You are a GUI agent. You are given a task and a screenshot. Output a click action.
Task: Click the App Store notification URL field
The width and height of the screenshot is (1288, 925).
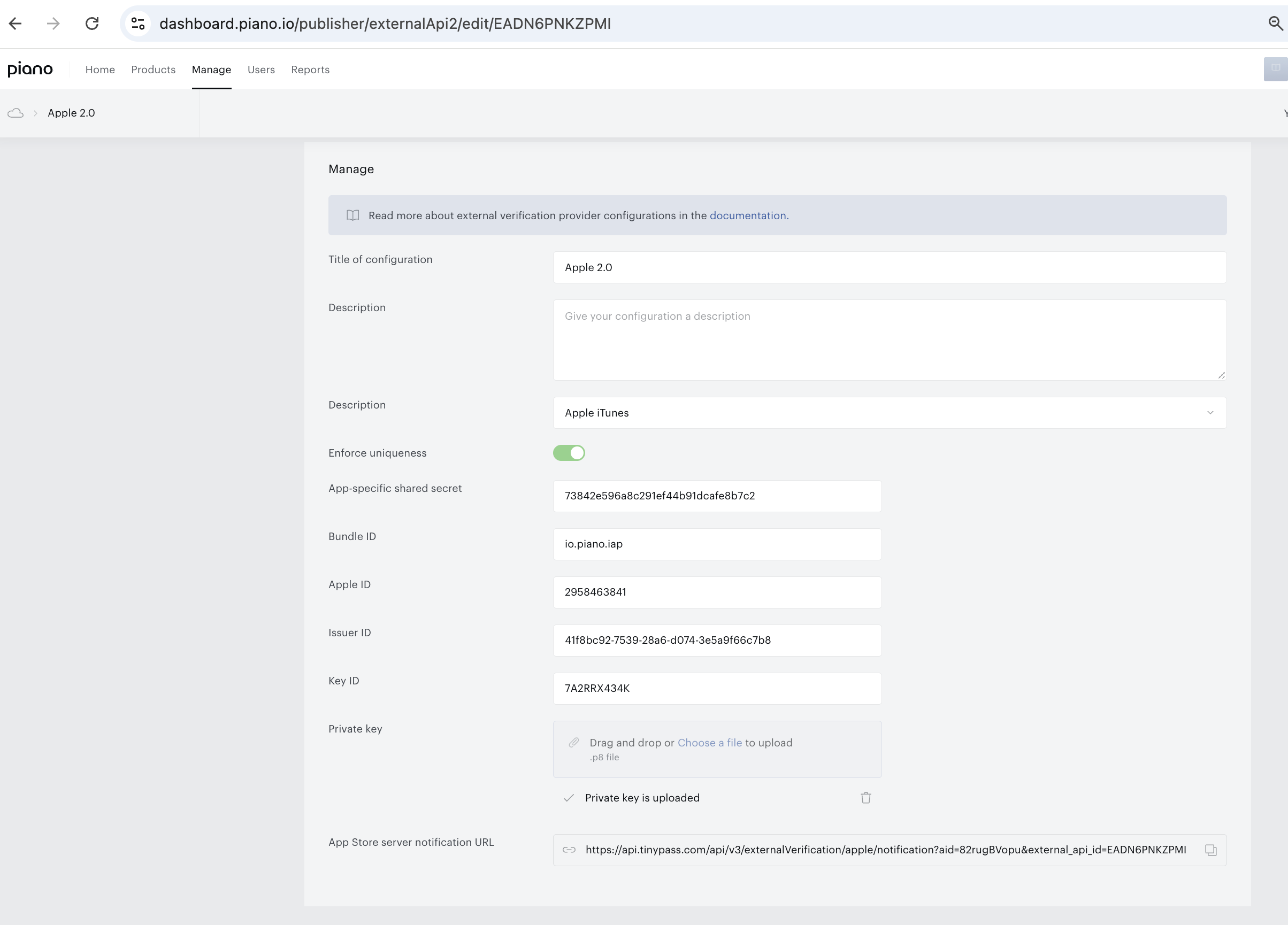point(890,850)
